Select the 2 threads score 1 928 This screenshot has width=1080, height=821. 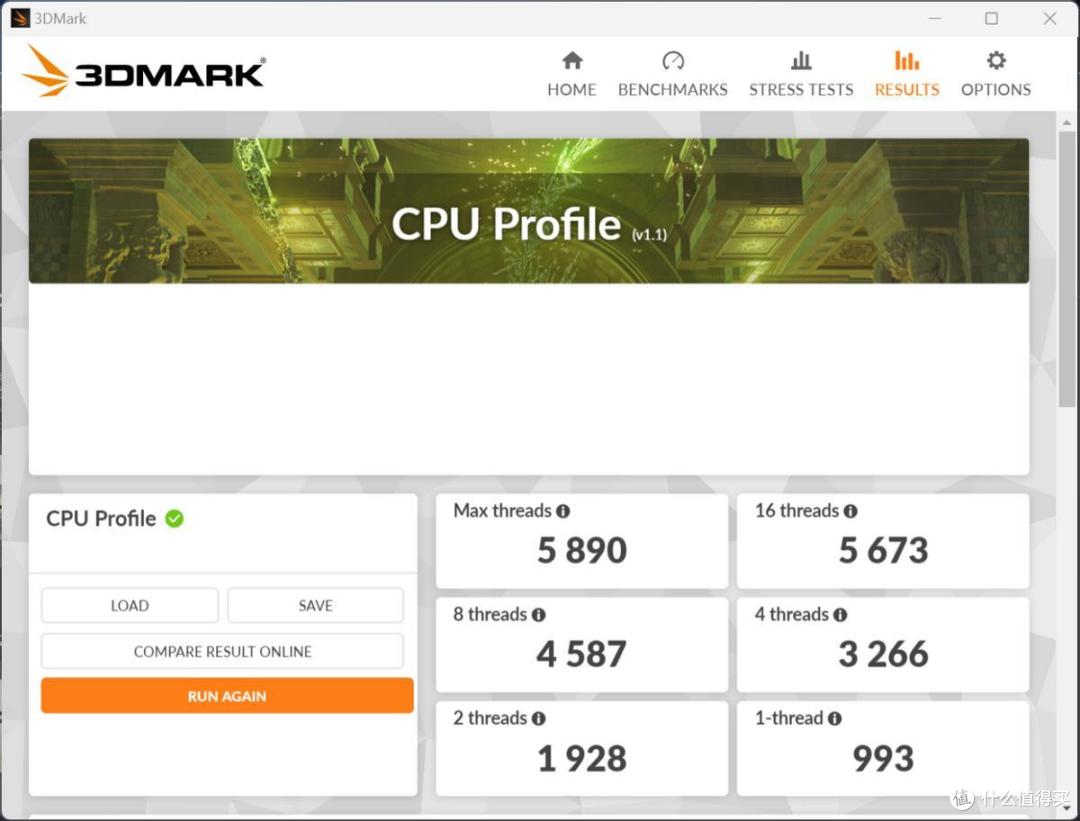pos(582,758)
